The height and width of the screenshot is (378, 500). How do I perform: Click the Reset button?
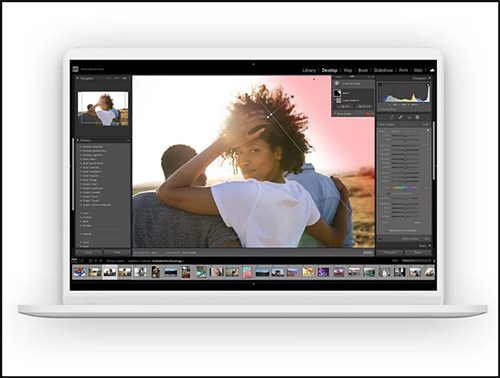click(418, 252)
